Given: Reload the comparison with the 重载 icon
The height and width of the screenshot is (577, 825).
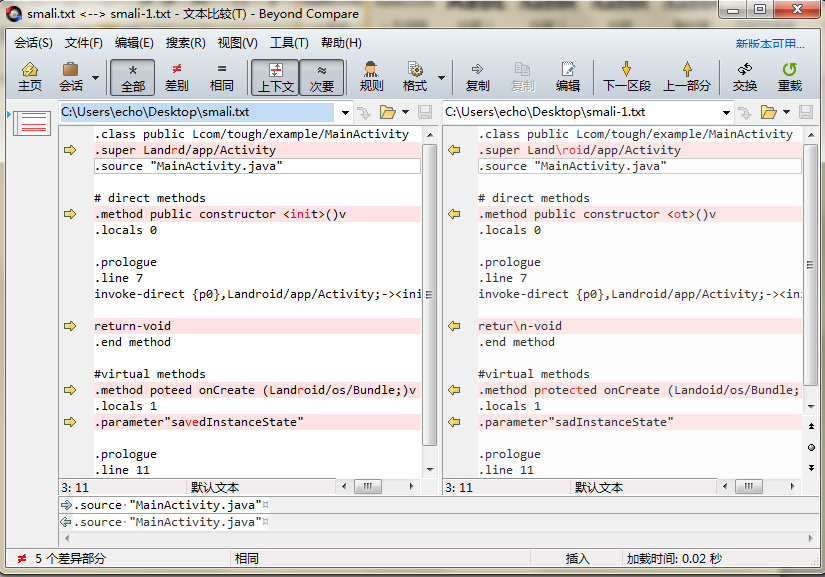Looking at the screenshot, I should pyautogui.click(x=789, y=77).
